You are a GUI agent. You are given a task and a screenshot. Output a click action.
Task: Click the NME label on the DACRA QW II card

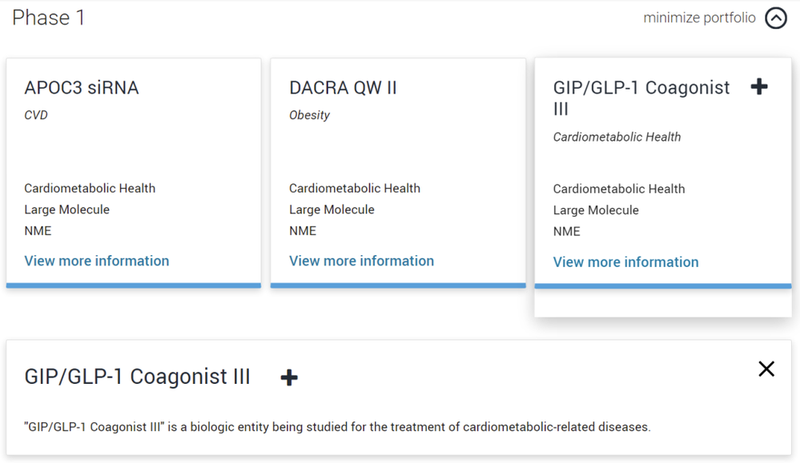tap(302, 231)
